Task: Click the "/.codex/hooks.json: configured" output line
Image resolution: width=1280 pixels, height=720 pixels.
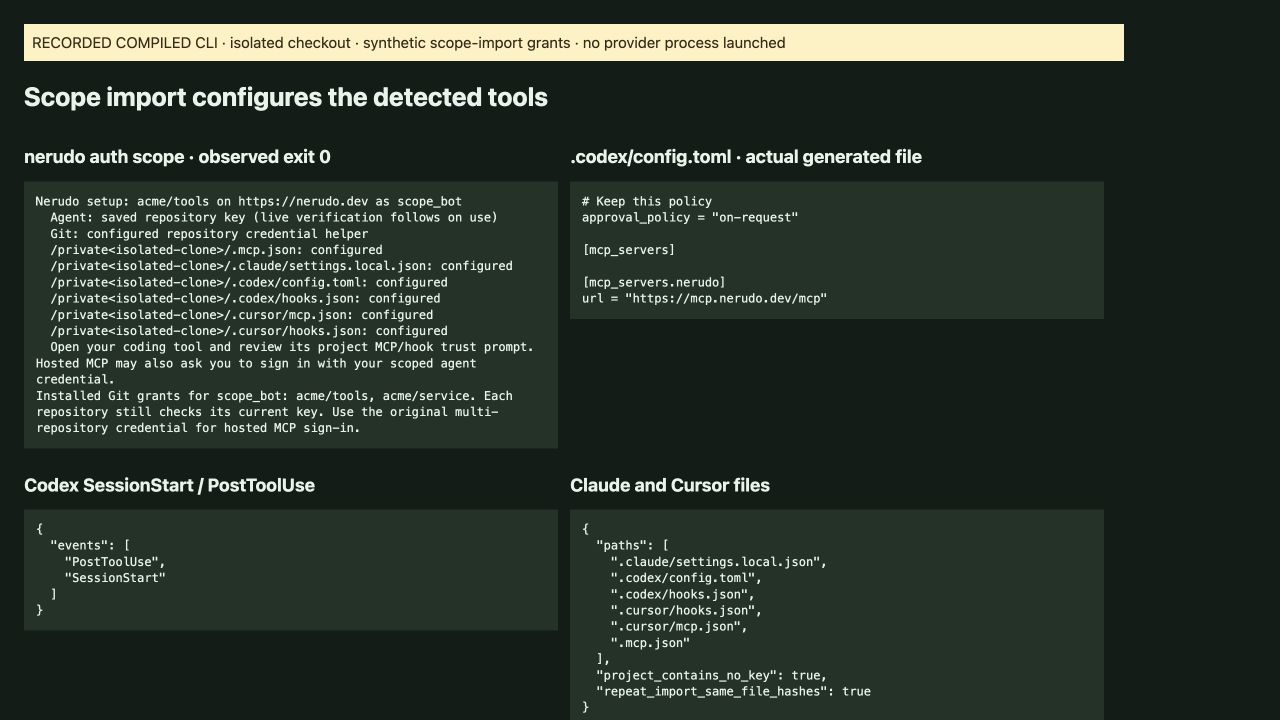Action: [x=246, y=298]
